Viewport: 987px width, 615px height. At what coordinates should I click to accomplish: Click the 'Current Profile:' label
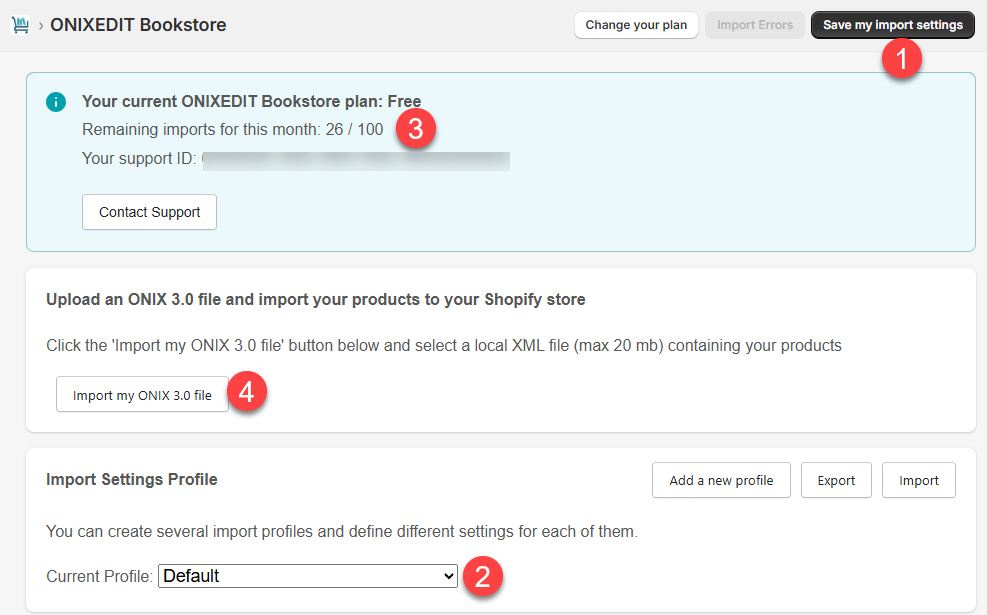click(99, 577)
